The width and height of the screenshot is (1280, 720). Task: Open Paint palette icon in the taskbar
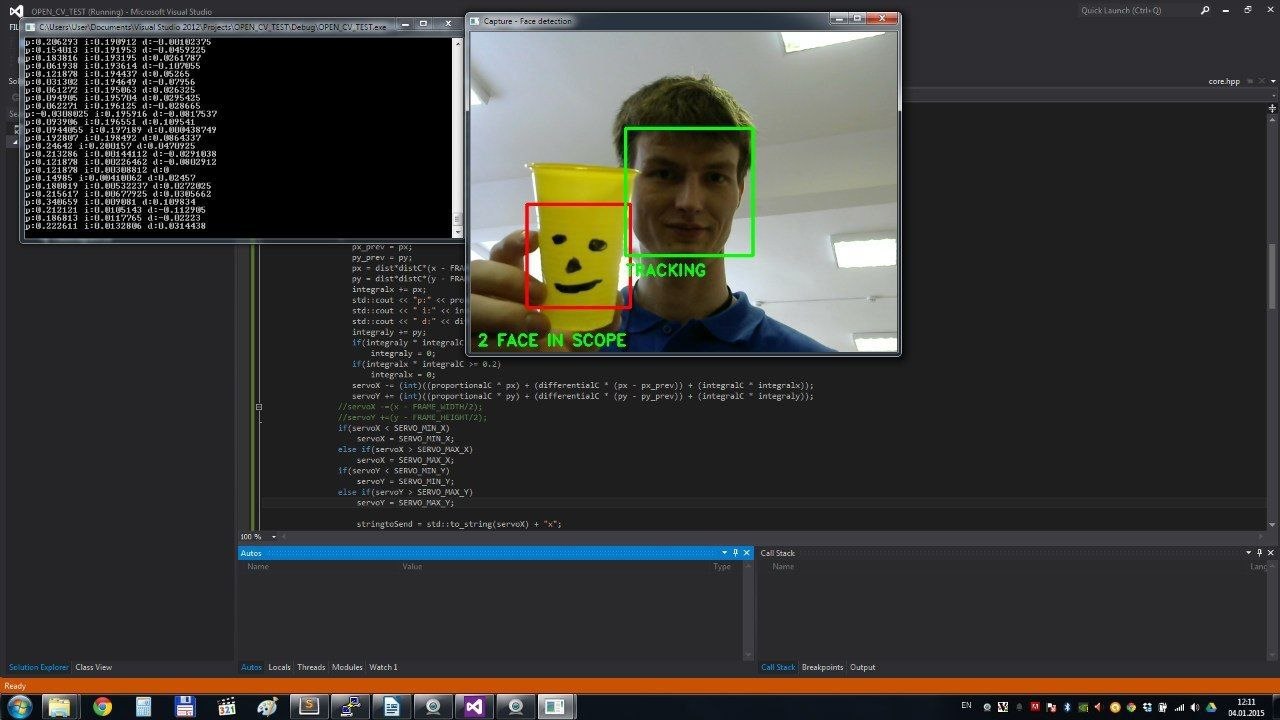267,707
